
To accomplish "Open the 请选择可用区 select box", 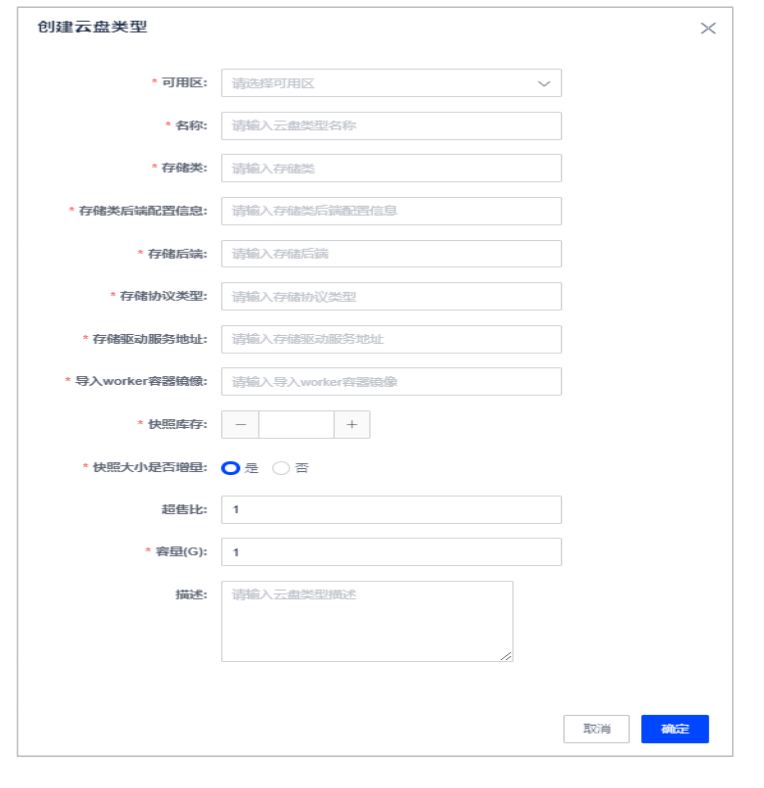I will pos(391,83).
